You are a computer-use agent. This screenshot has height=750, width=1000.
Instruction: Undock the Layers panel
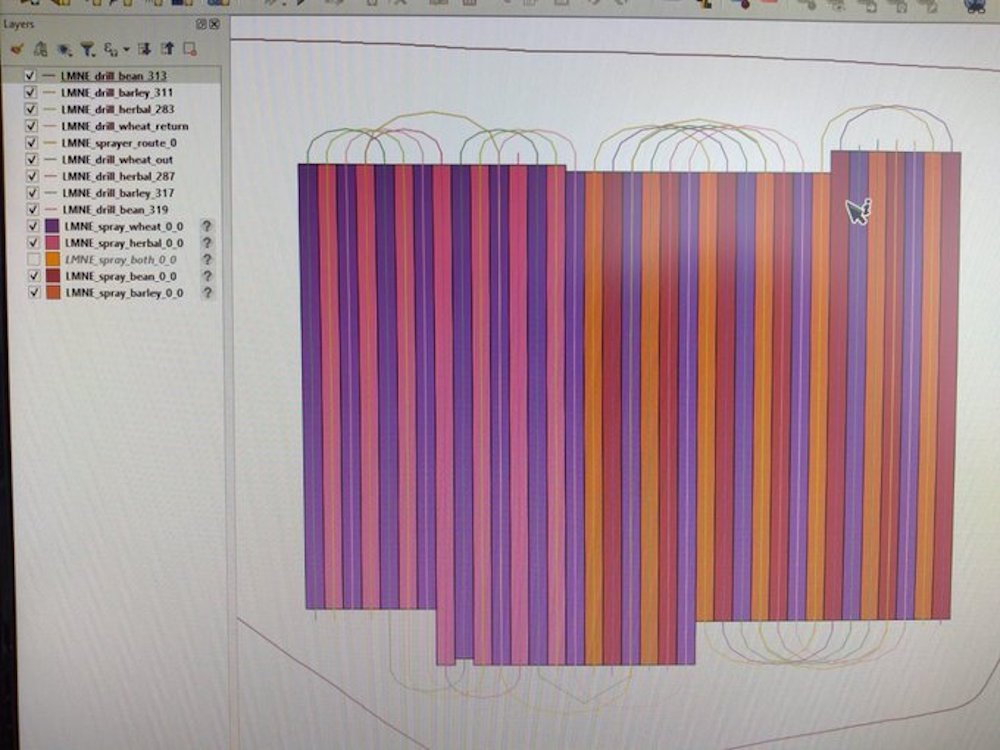[x=201, y=24]
